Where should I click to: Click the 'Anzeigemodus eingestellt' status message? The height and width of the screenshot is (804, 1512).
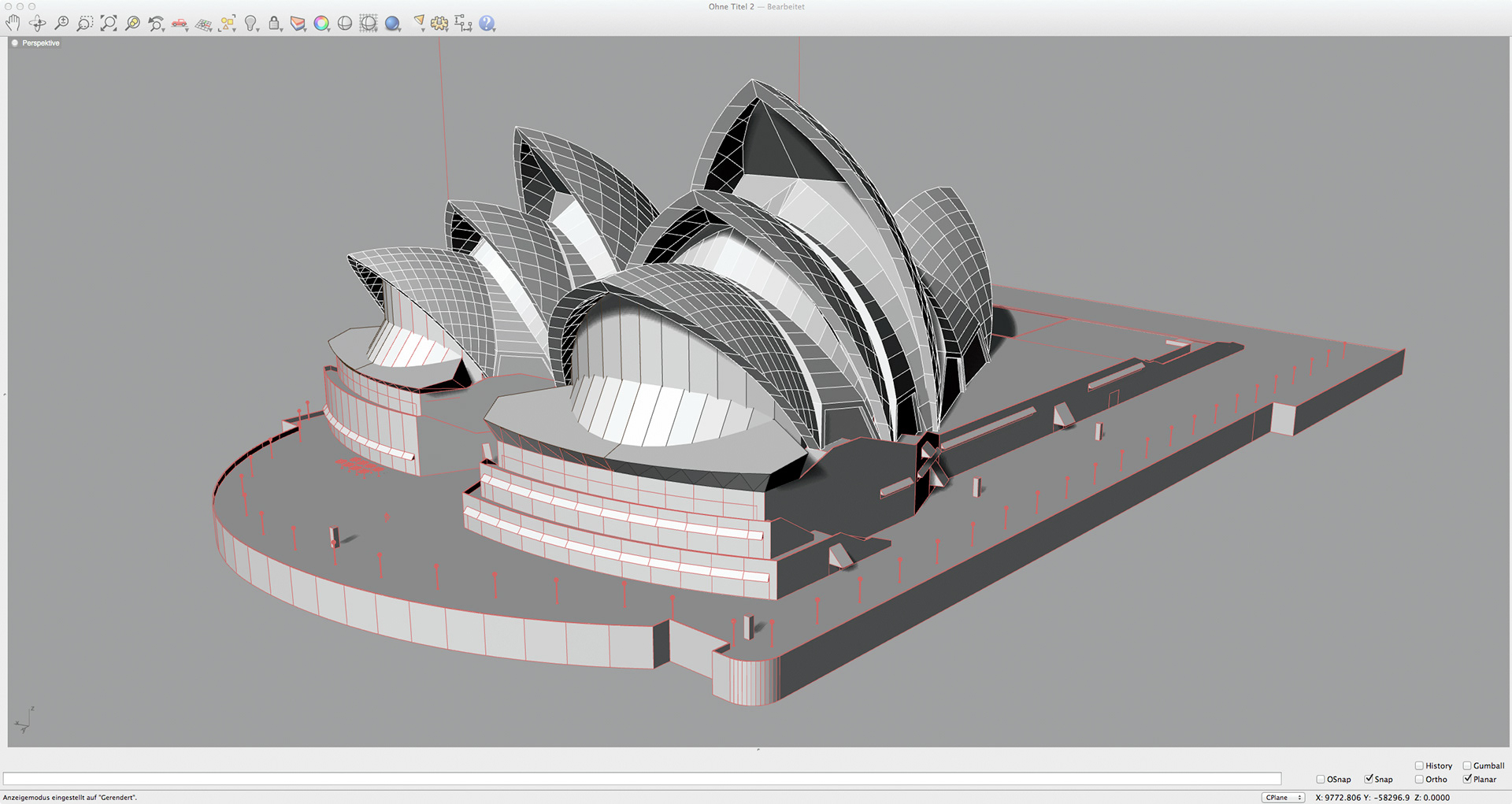70,798
